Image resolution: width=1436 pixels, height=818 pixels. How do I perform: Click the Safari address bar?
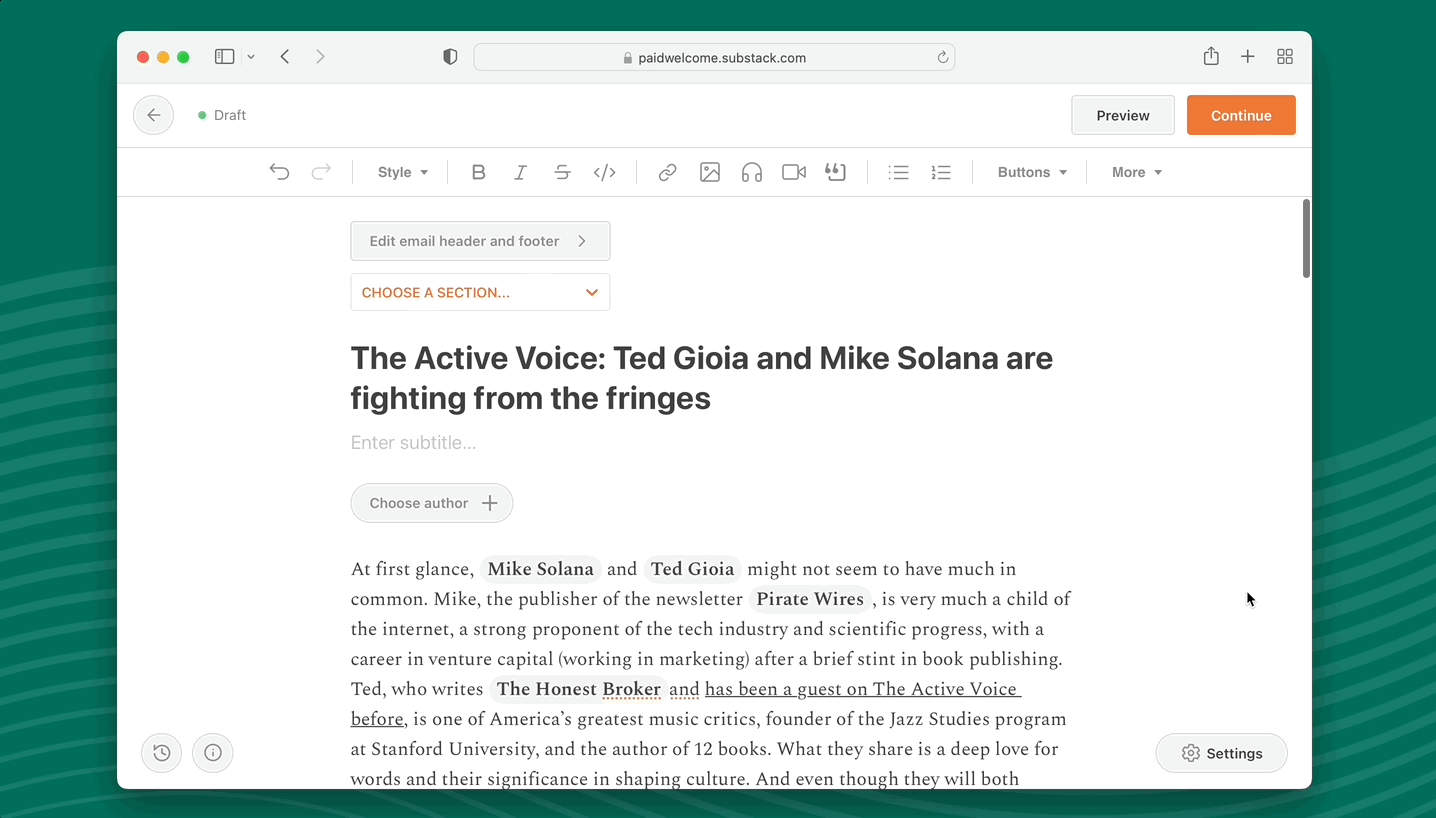[x=714, y=57]
